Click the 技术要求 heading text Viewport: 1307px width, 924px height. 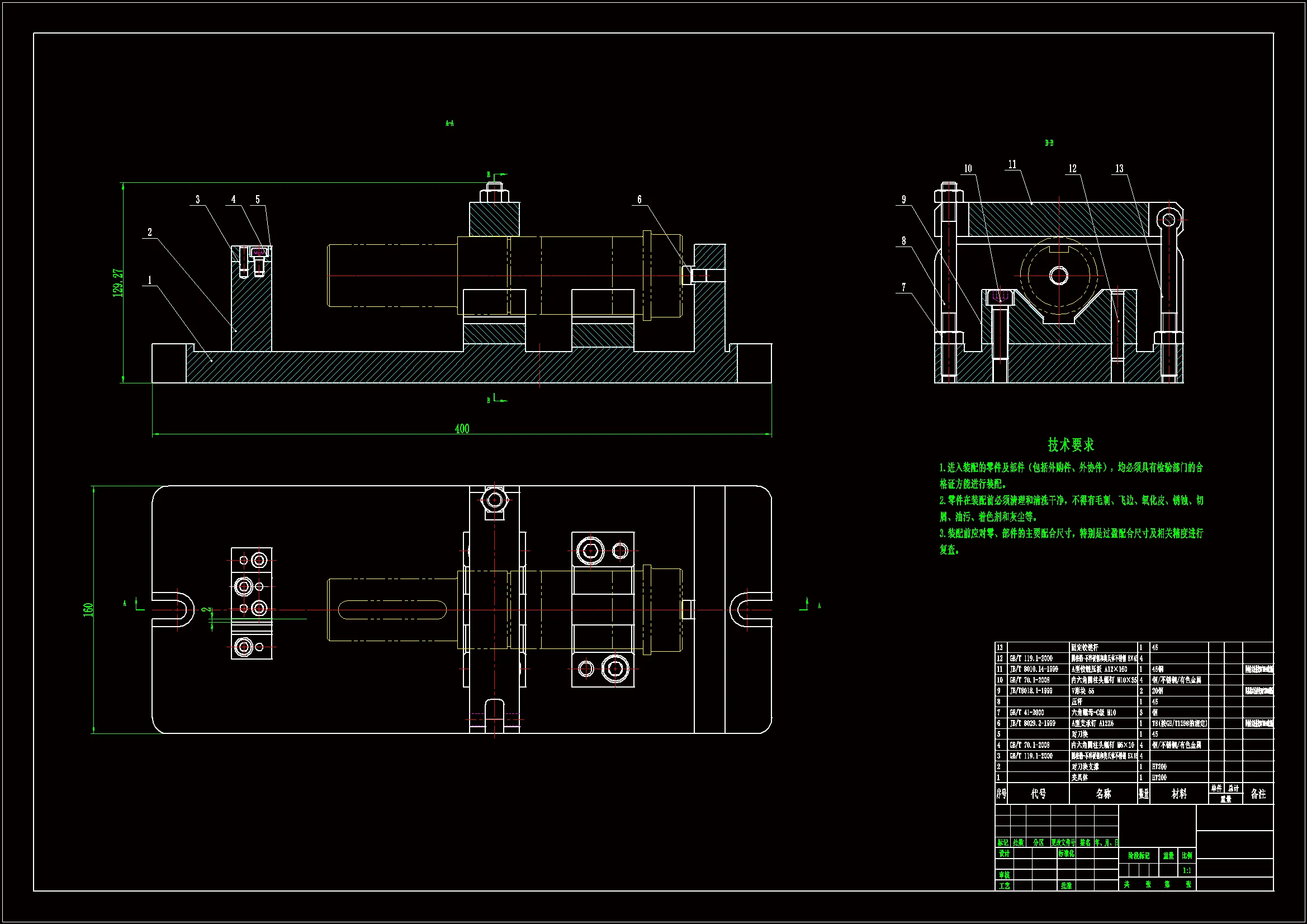coord(1071,444)
